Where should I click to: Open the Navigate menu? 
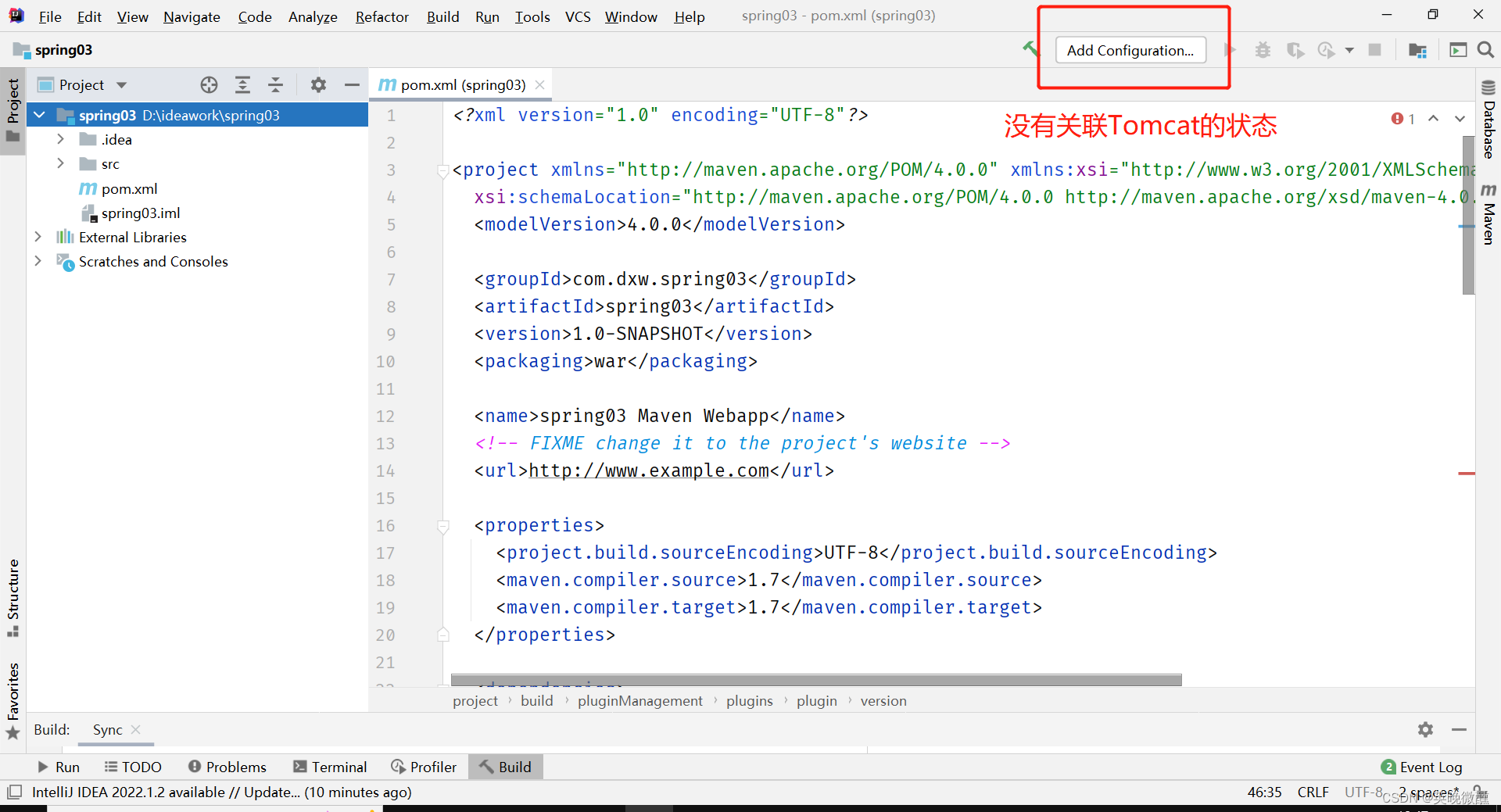tap(192, 16)
